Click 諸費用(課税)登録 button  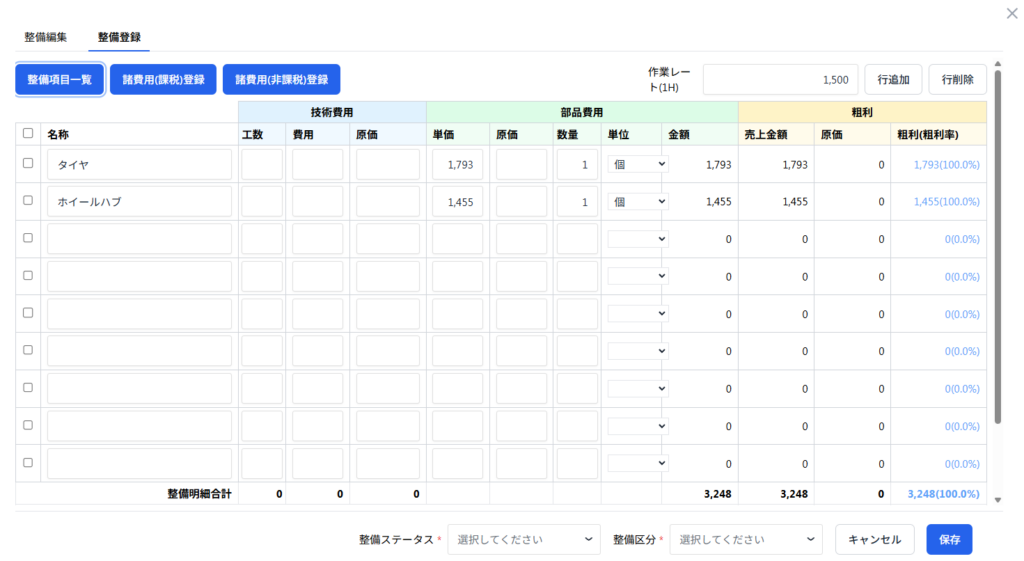(x=163, y=79)
